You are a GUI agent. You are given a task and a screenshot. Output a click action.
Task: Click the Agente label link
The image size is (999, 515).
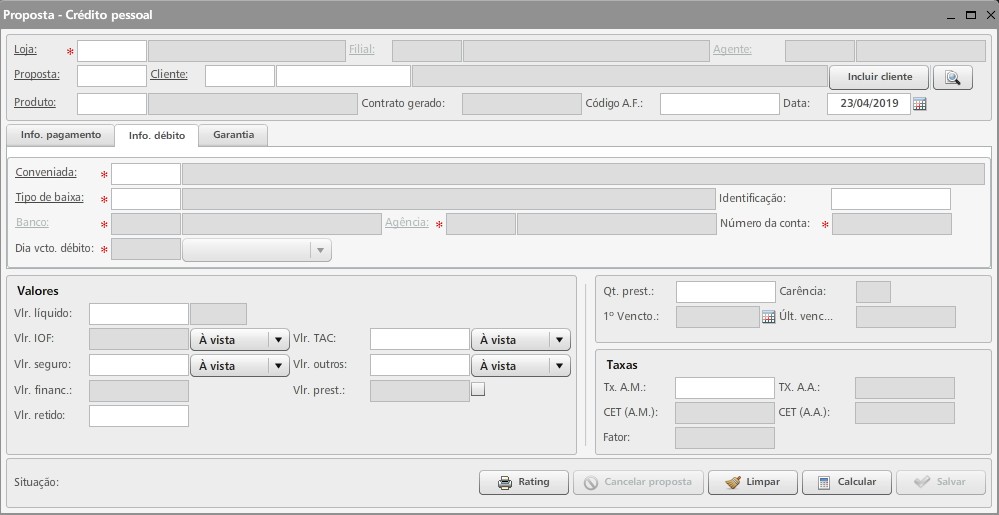point(733,49)
